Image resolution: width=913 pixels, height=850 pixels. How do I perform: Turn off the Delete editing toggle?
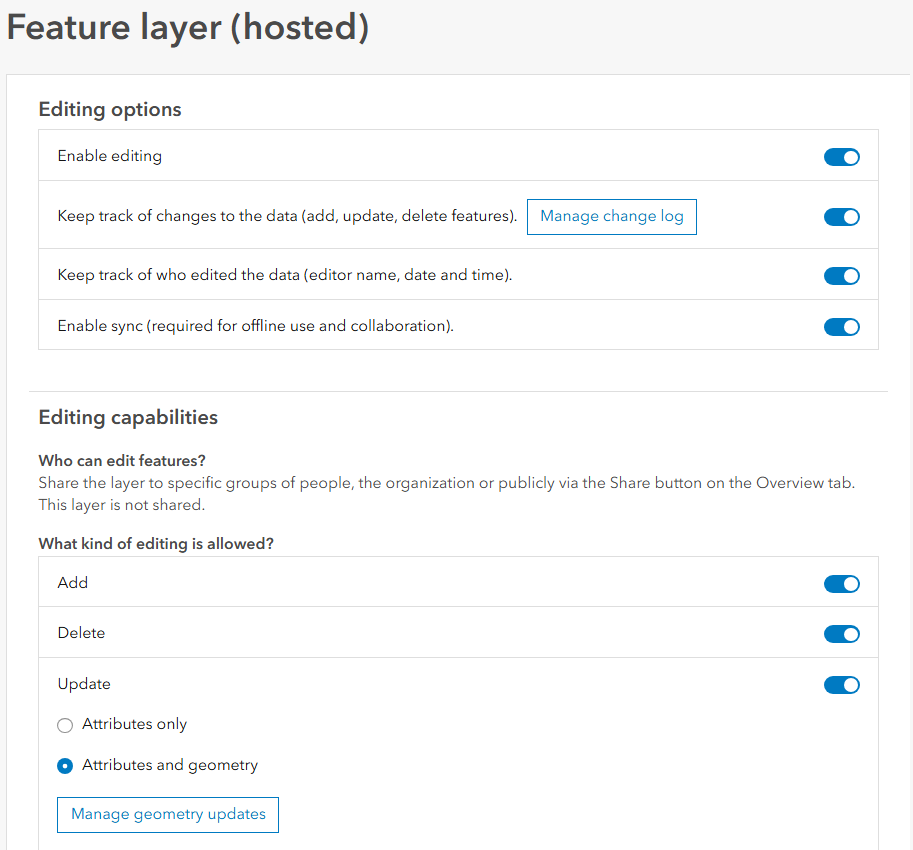pos(841,634)
